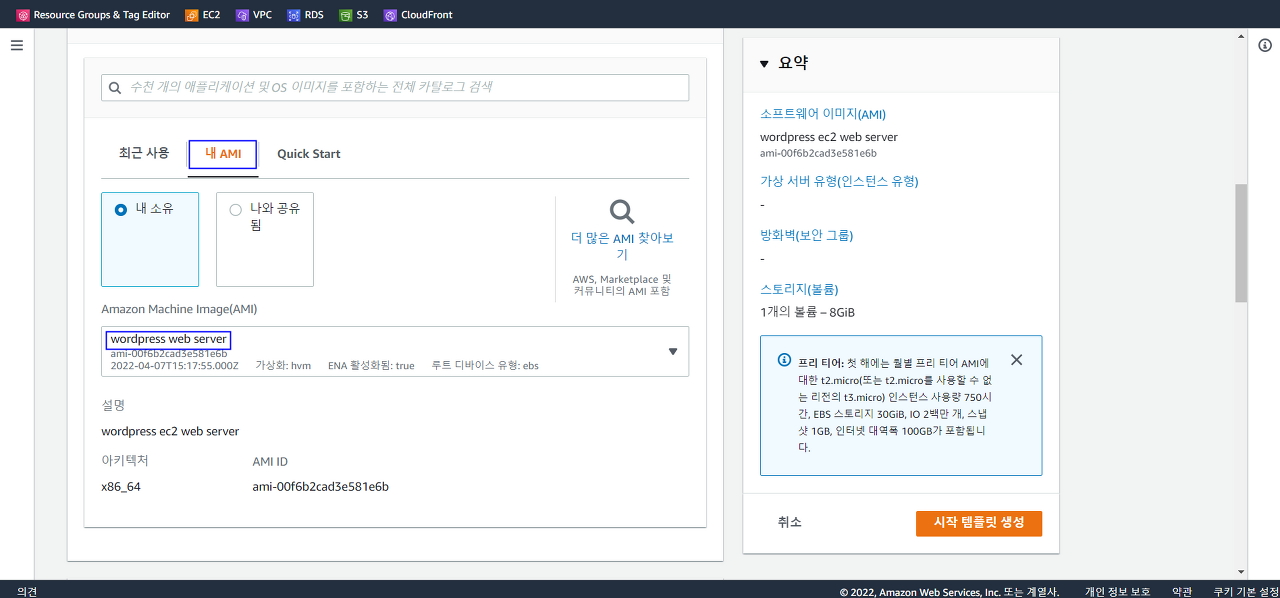Image resolution: width=1280 pixels, height=598 pixels.
Task: Open the hamburger navigation menu
Action: click(x=17, y=46)
